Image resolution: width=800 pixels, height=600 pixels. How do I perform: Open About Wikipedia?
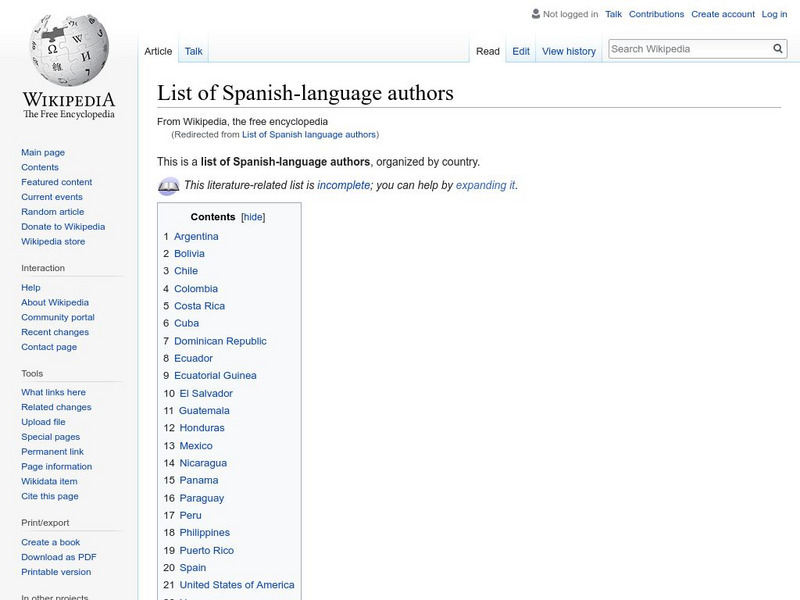click(x=55, y=302)
